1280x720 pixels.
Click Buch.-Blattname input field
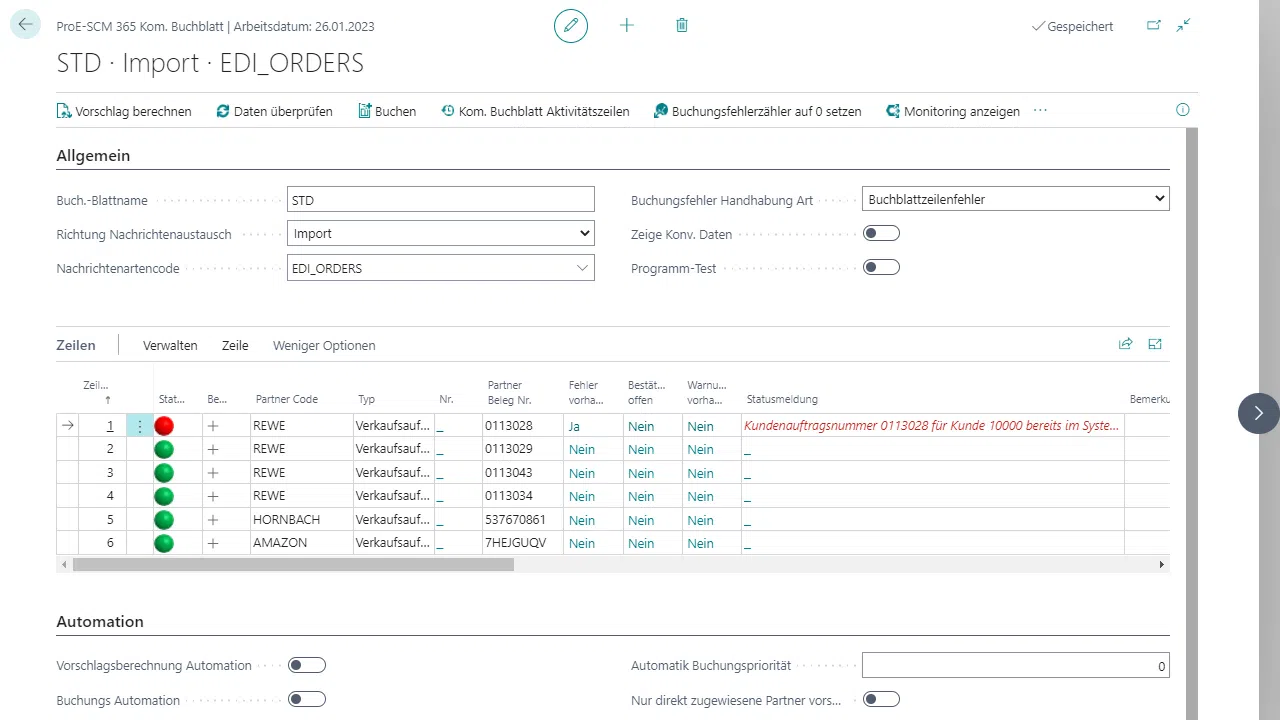click(440, 199)
